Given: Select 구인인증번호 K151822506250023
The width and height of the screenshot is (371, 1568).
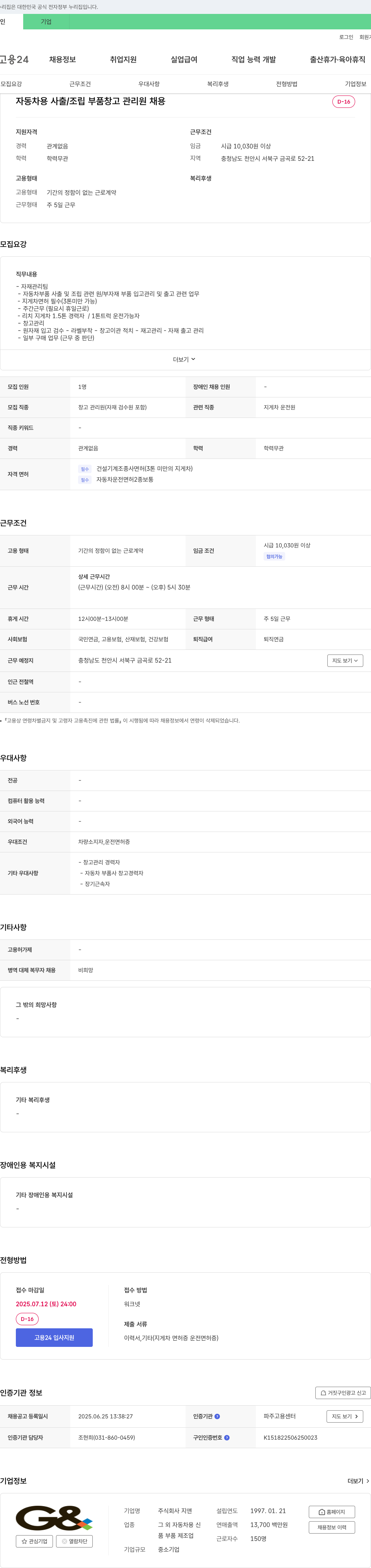Looking at the screenshot, I should pyautogui.click(x=290, y=1438).
